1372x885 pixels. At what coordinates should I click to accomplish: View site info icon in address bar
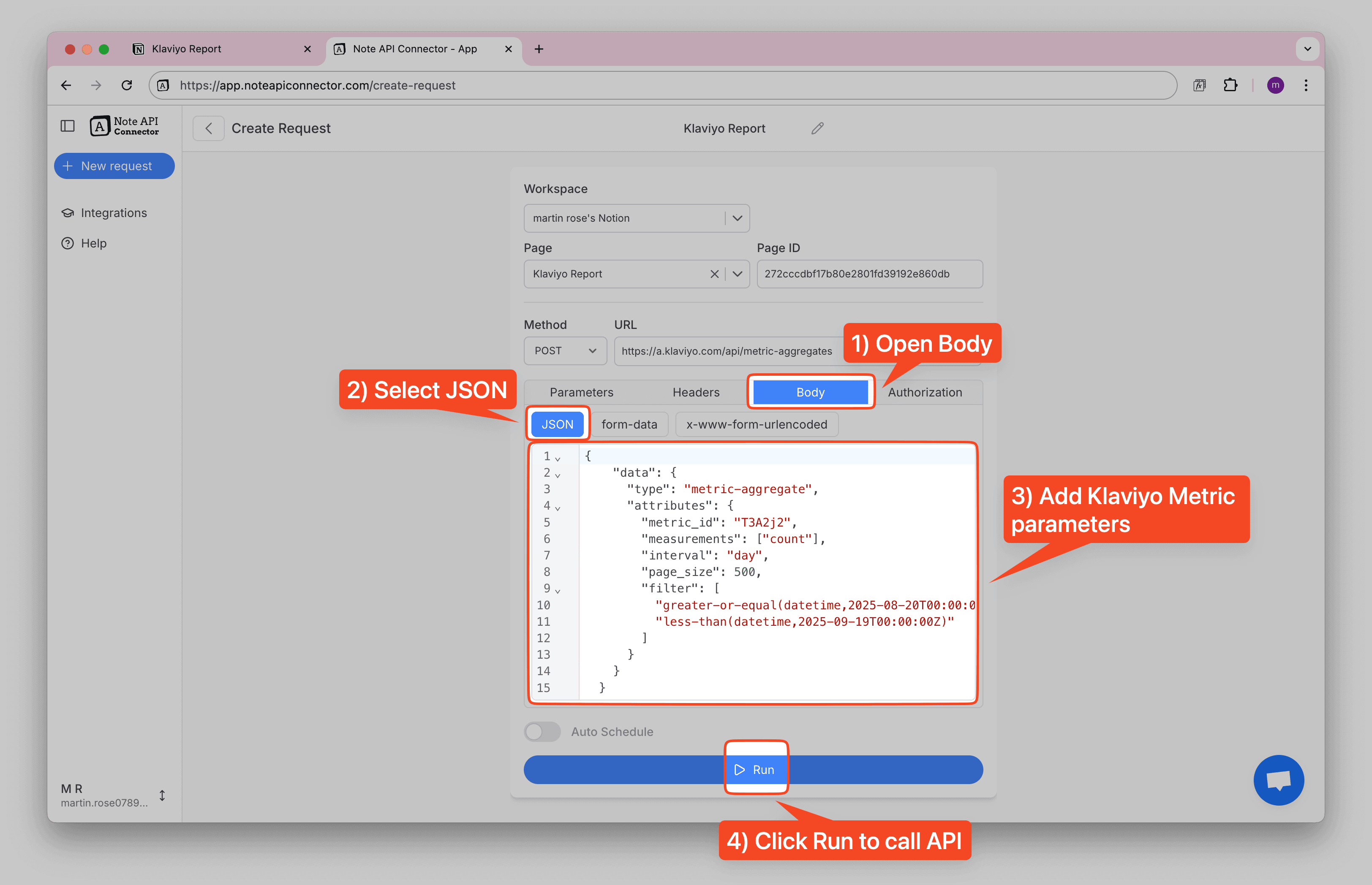coord(163,85)
